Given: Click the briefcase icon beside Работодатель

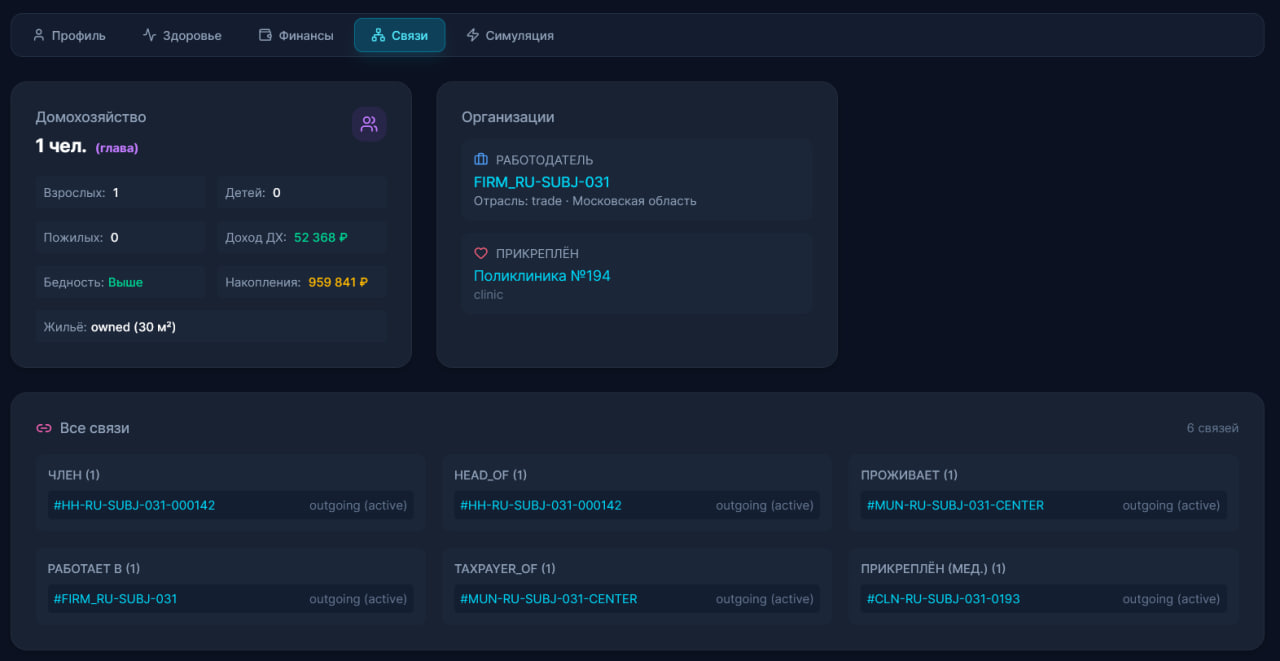Looking at the screenshot, I should [481, 160].
